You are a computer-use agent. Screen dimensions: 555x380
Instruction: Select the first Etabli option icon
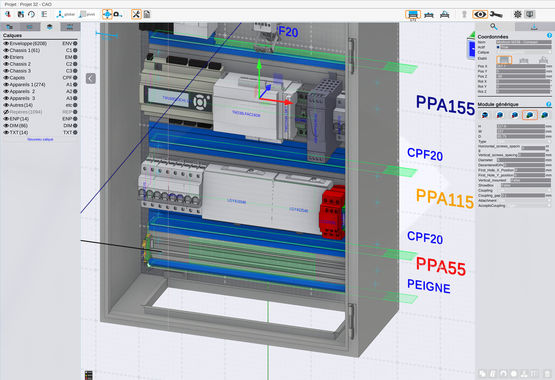click(504, 60)
